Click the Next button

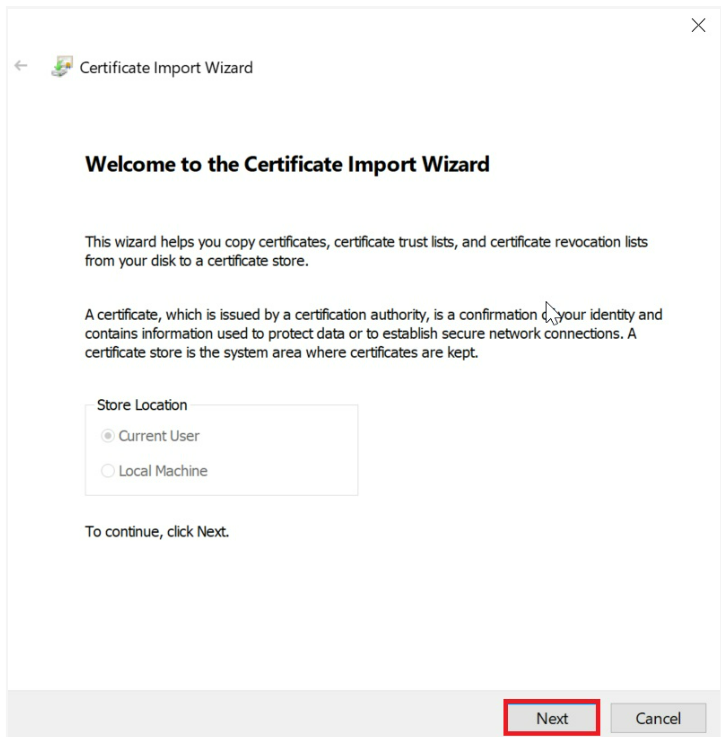552,718
